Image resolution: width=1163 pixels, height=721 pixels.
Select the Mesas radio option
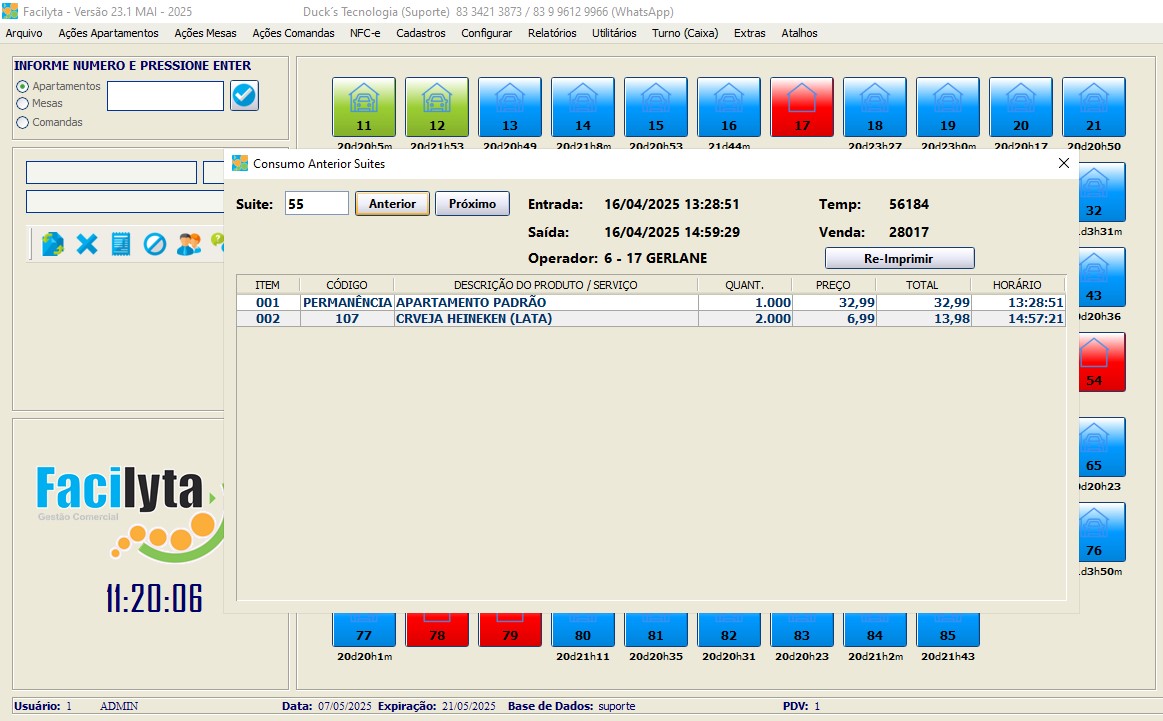pyautogui.click(x=22, y=103)
